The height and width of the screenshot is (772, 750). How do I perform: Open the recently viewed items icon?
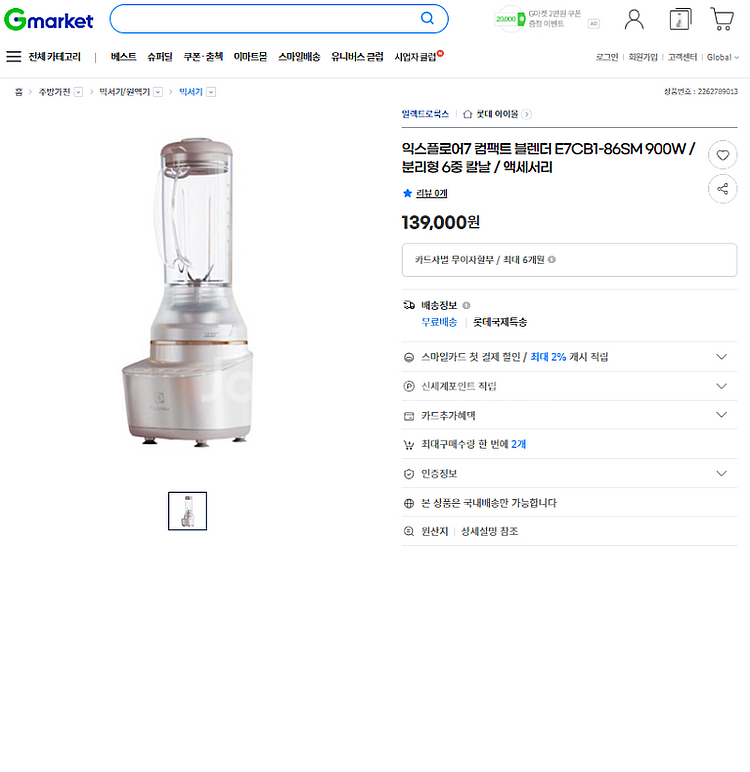click(x=680, y=20)
